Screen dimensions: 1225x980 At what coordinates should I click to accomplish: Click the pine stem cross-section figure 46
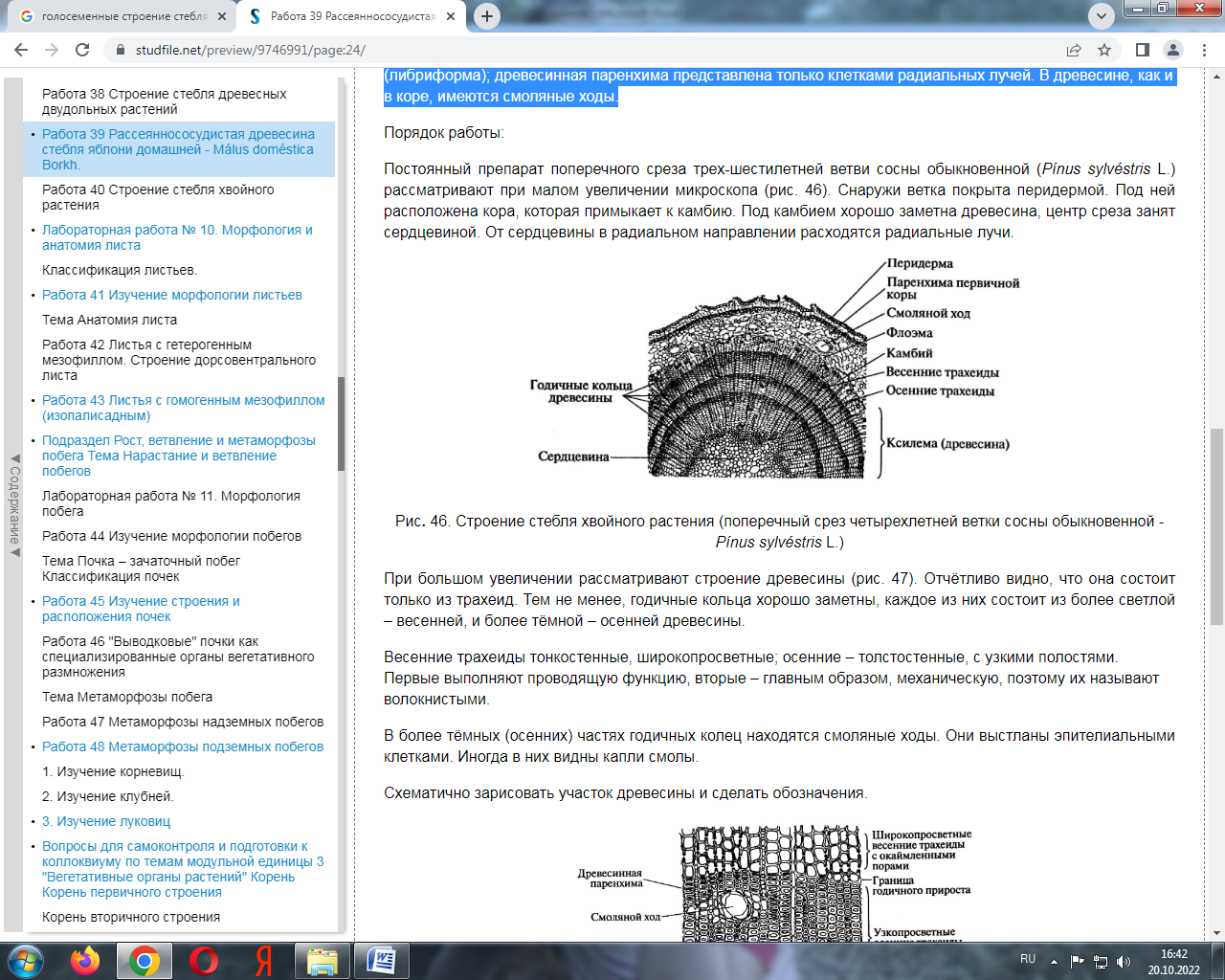[x=775, y=368]
